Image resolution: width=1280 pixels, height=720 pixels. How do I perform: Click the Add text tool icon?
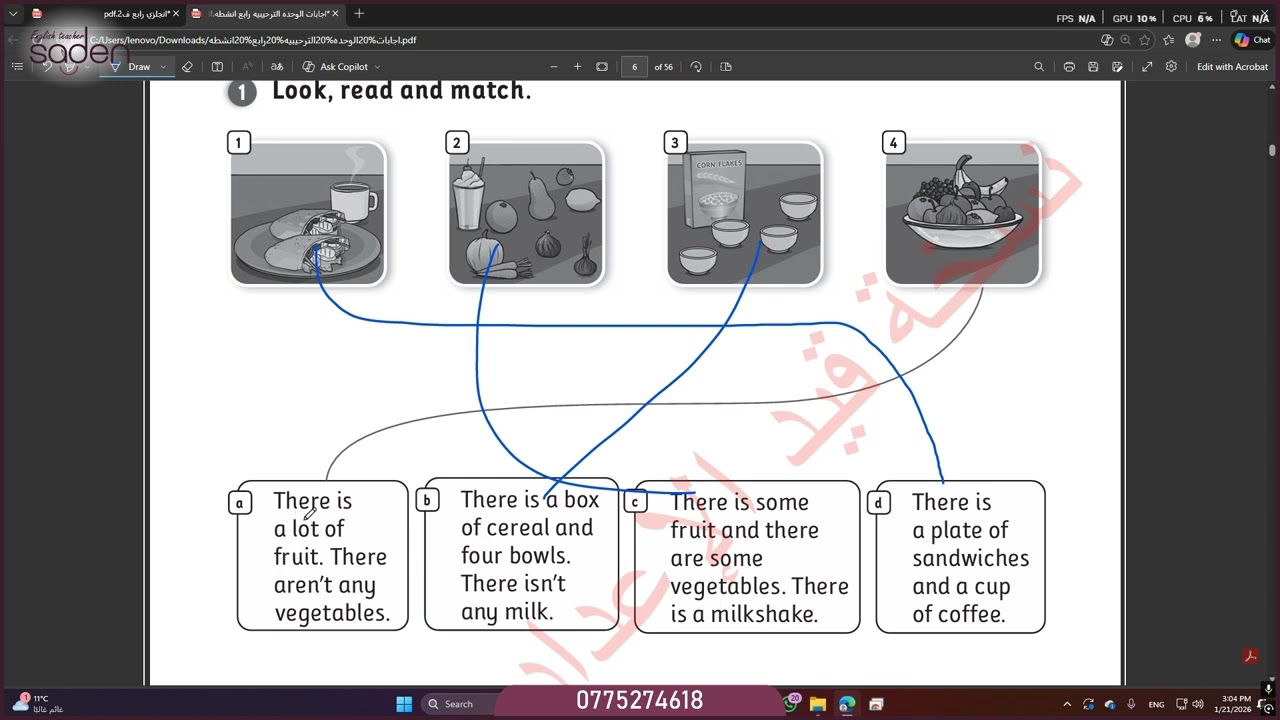pyautogui.click(x=217, y=67)
